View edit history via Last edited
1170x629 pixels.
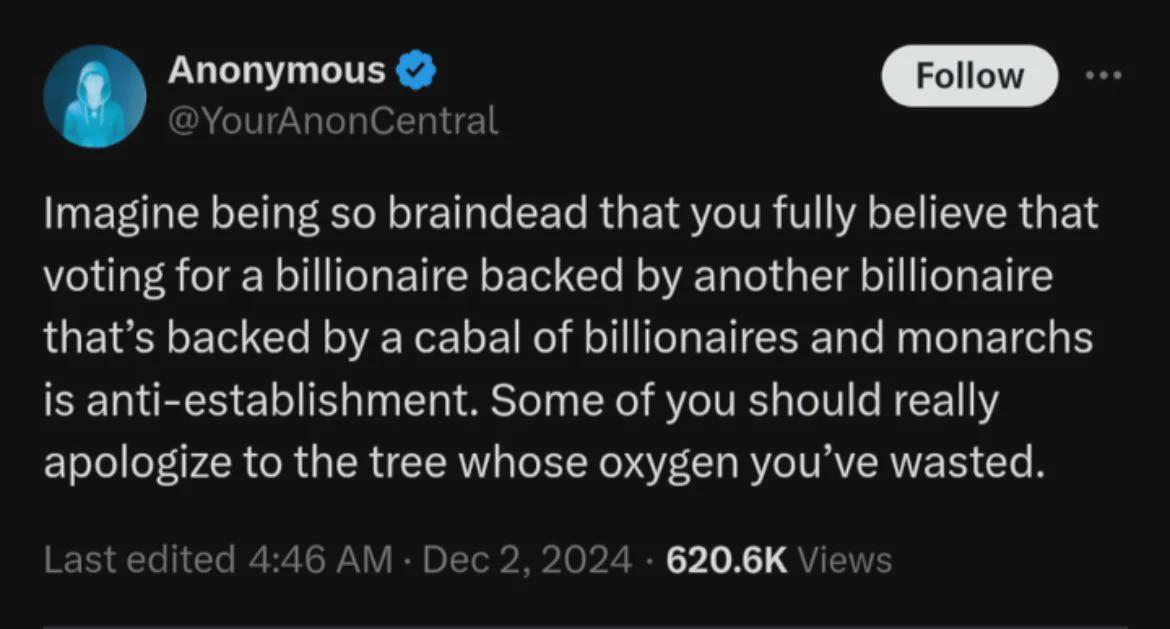[x=138, y=560]
